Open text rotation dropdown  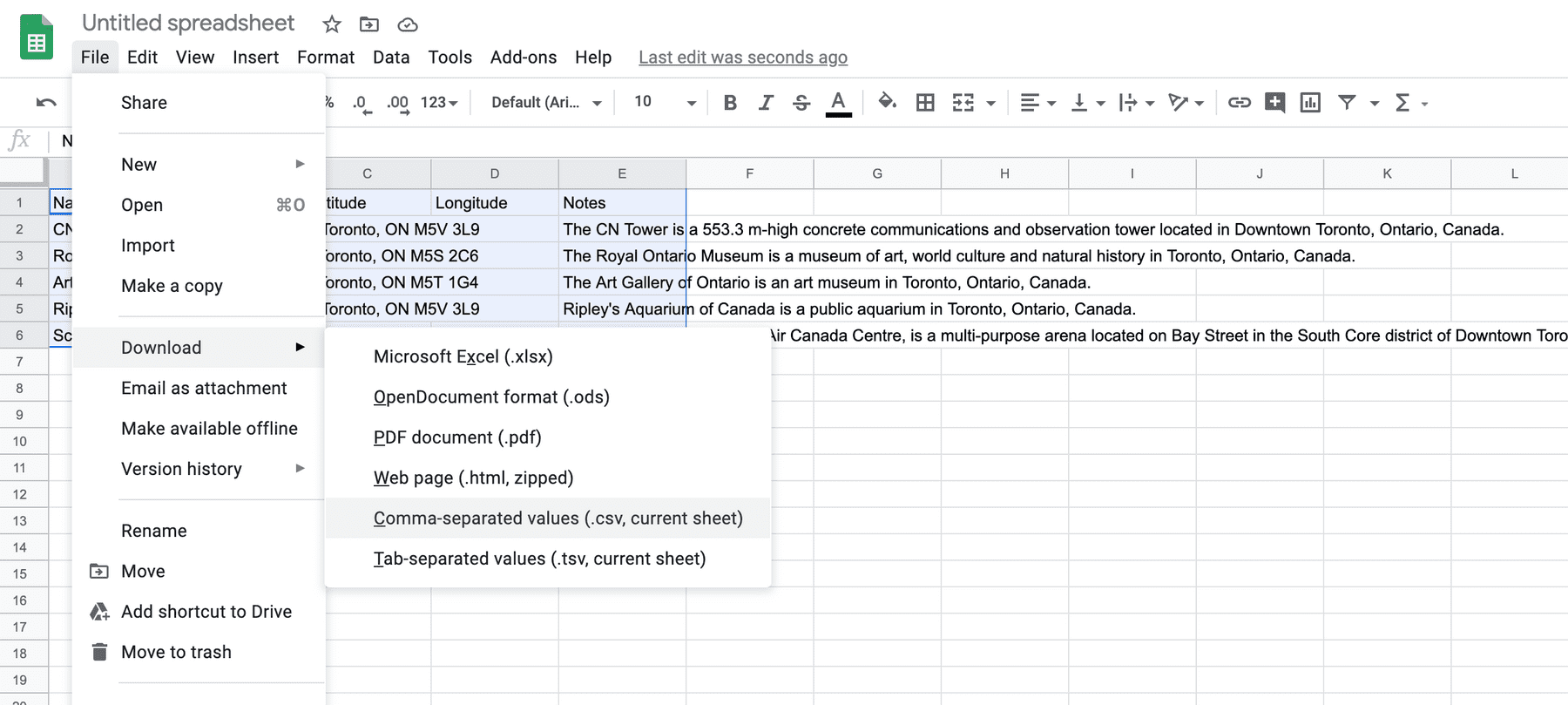click(1186, 103)
